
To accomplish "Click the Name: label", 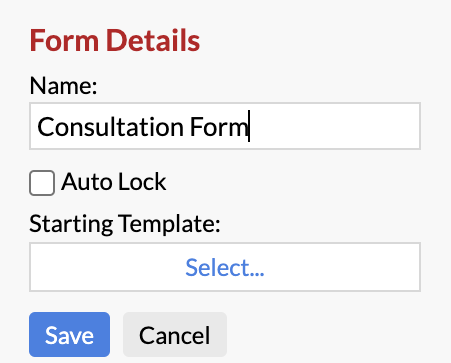I will point(63,86).
